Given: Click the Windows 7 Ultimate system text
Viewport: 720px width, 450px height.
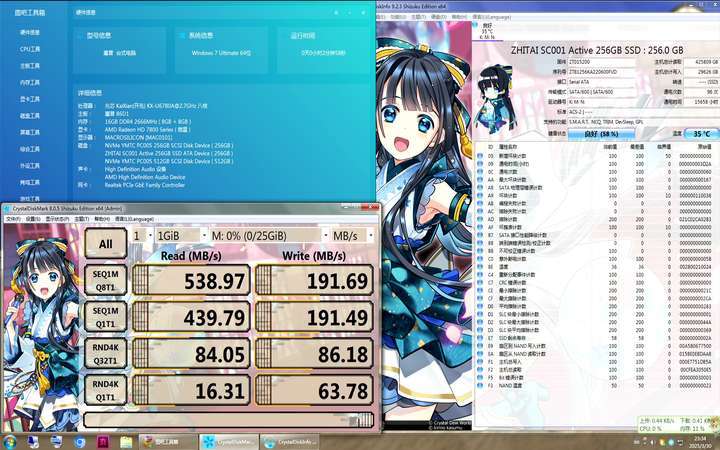Looking at the screenshot, I should tap(221, 53).
